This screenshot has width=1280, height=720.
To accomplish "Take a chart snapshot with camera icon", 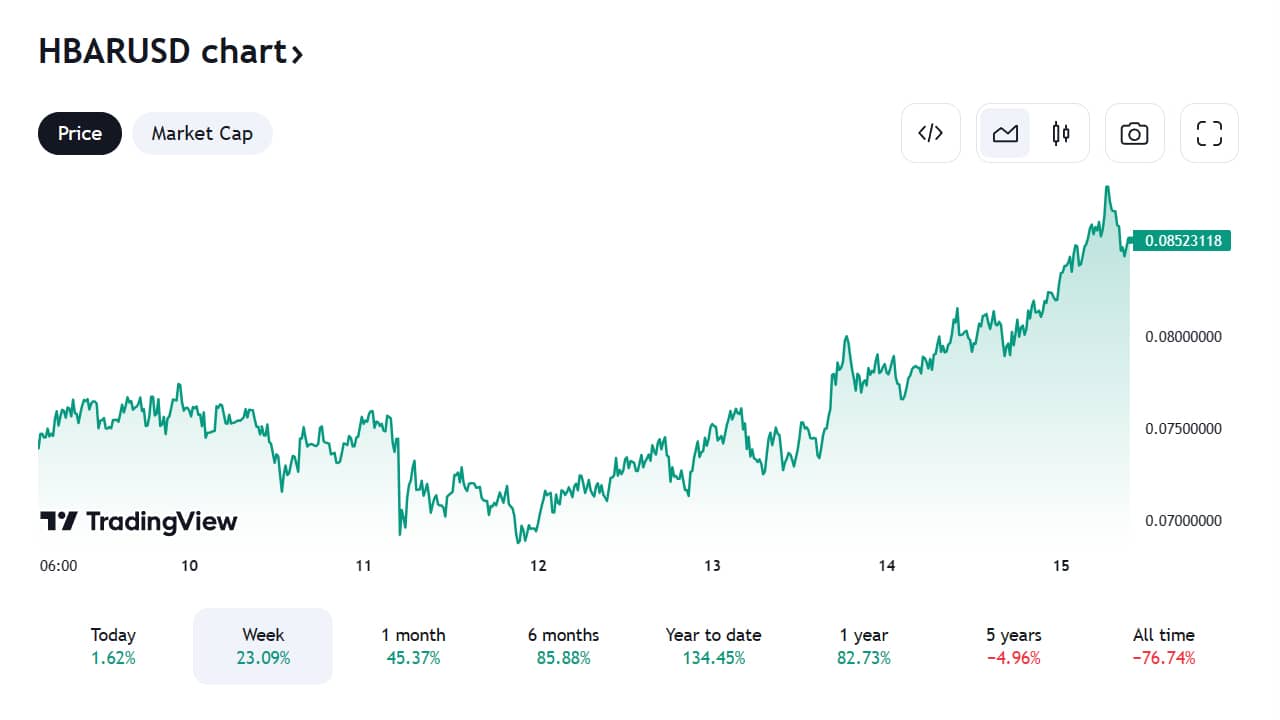I will [1134, 133].
